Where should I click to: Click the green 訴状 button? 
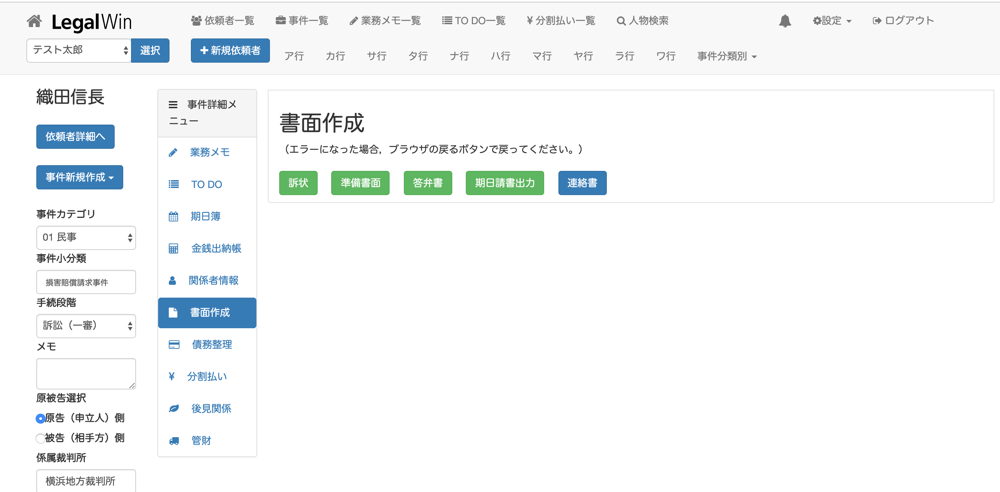tap(298, 183)
